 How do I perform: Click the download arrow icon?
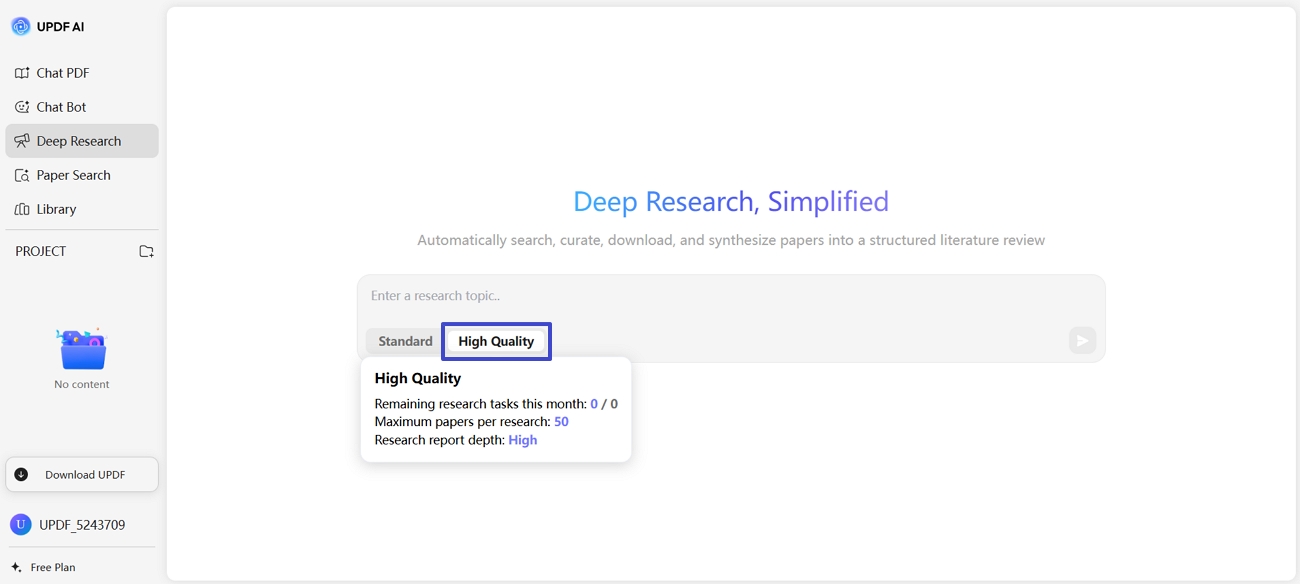tap(21, 475)
